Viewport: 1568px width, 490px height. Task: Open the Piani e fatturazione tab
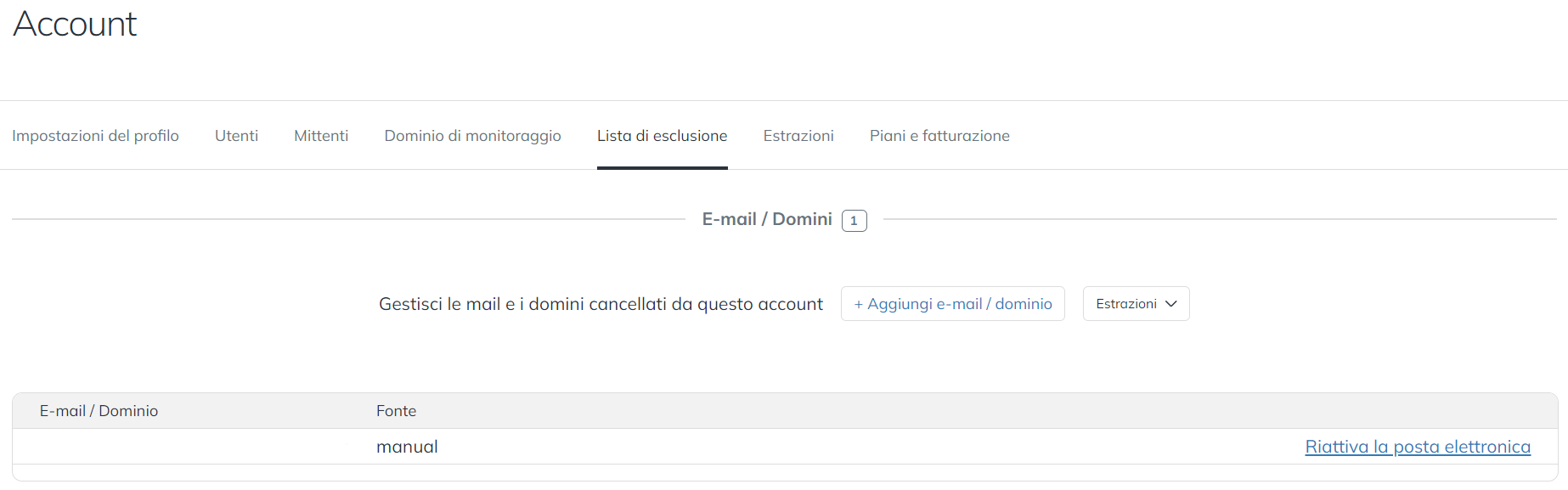[939, 136]
